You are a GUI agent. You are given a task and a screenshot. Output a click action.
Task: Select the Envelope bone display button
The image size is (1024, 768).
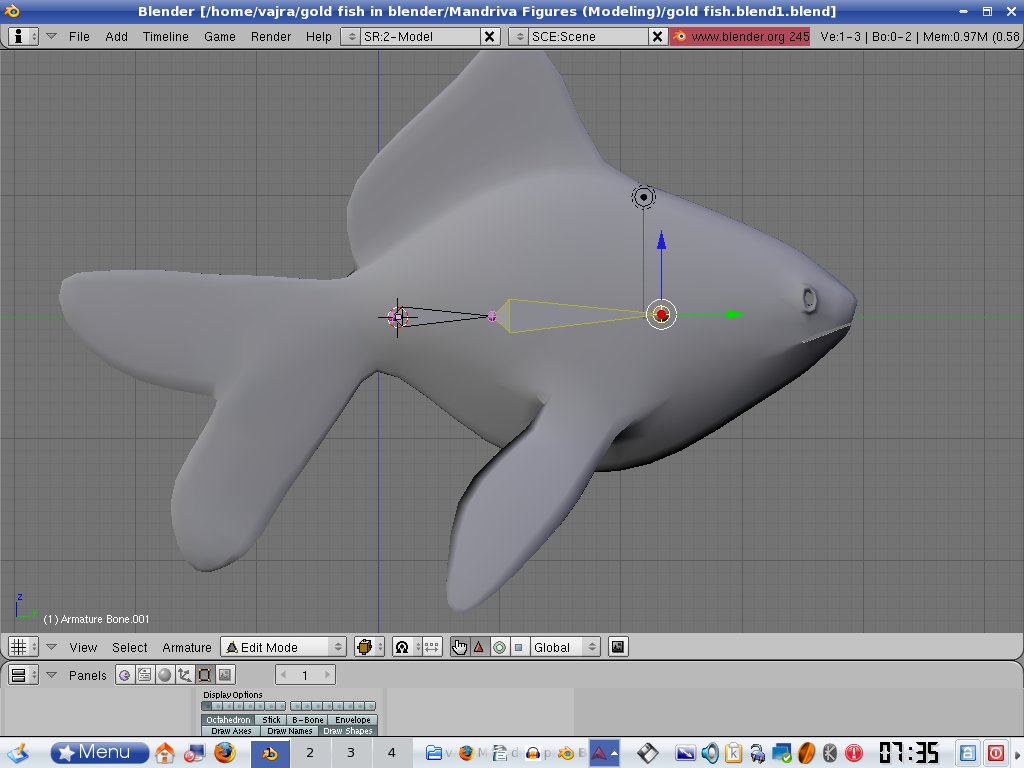[353, 720]
